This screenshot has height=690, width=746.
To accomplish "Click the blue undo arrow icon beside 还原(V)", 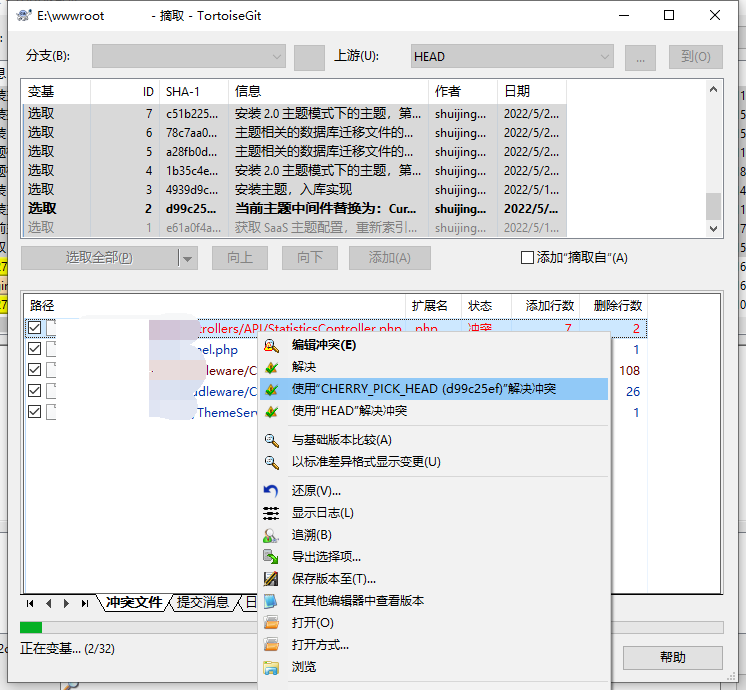I will coord(271,491).
